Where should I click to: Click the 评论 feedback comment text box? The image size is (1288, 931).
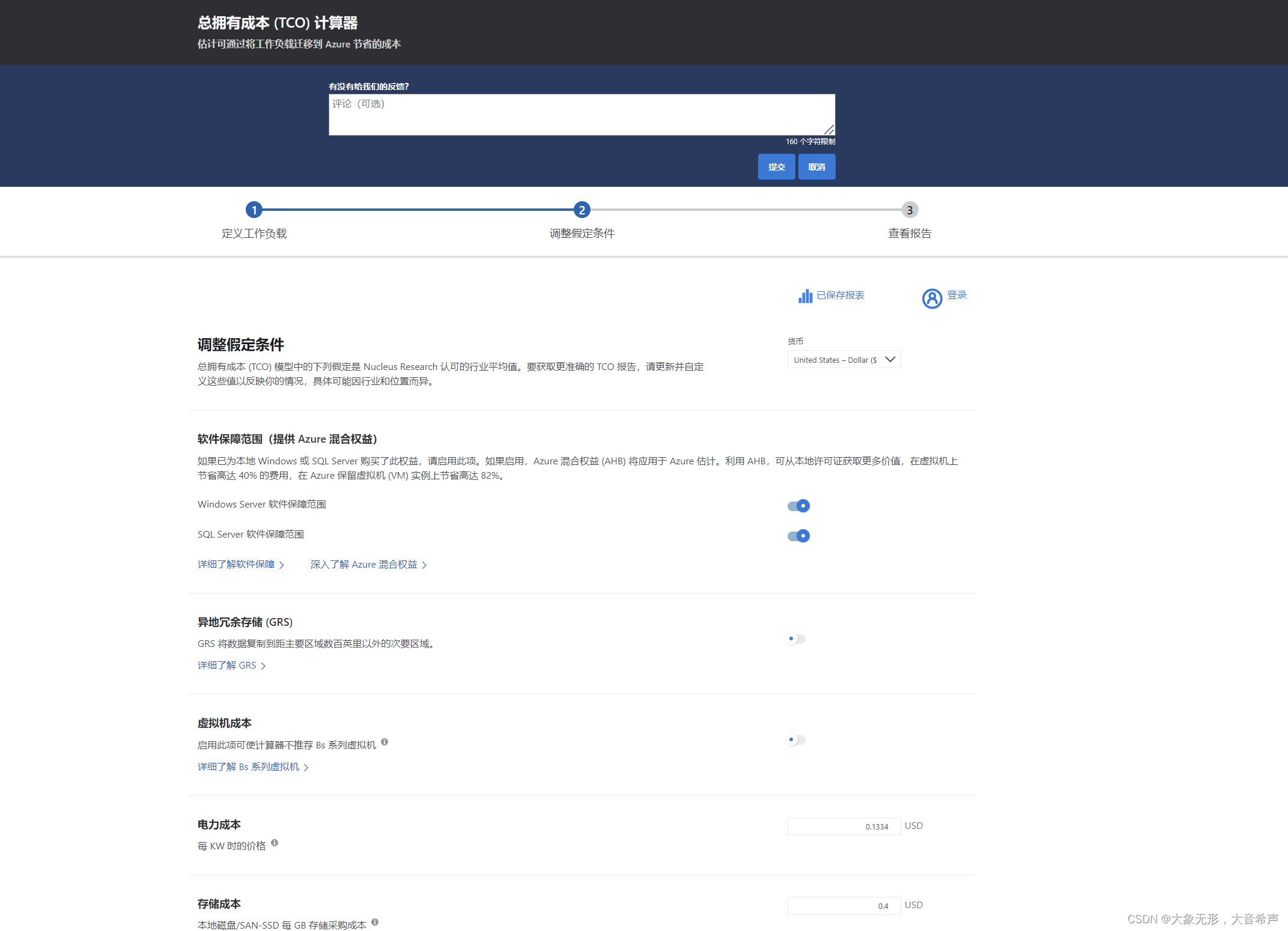tap(582, 115)
